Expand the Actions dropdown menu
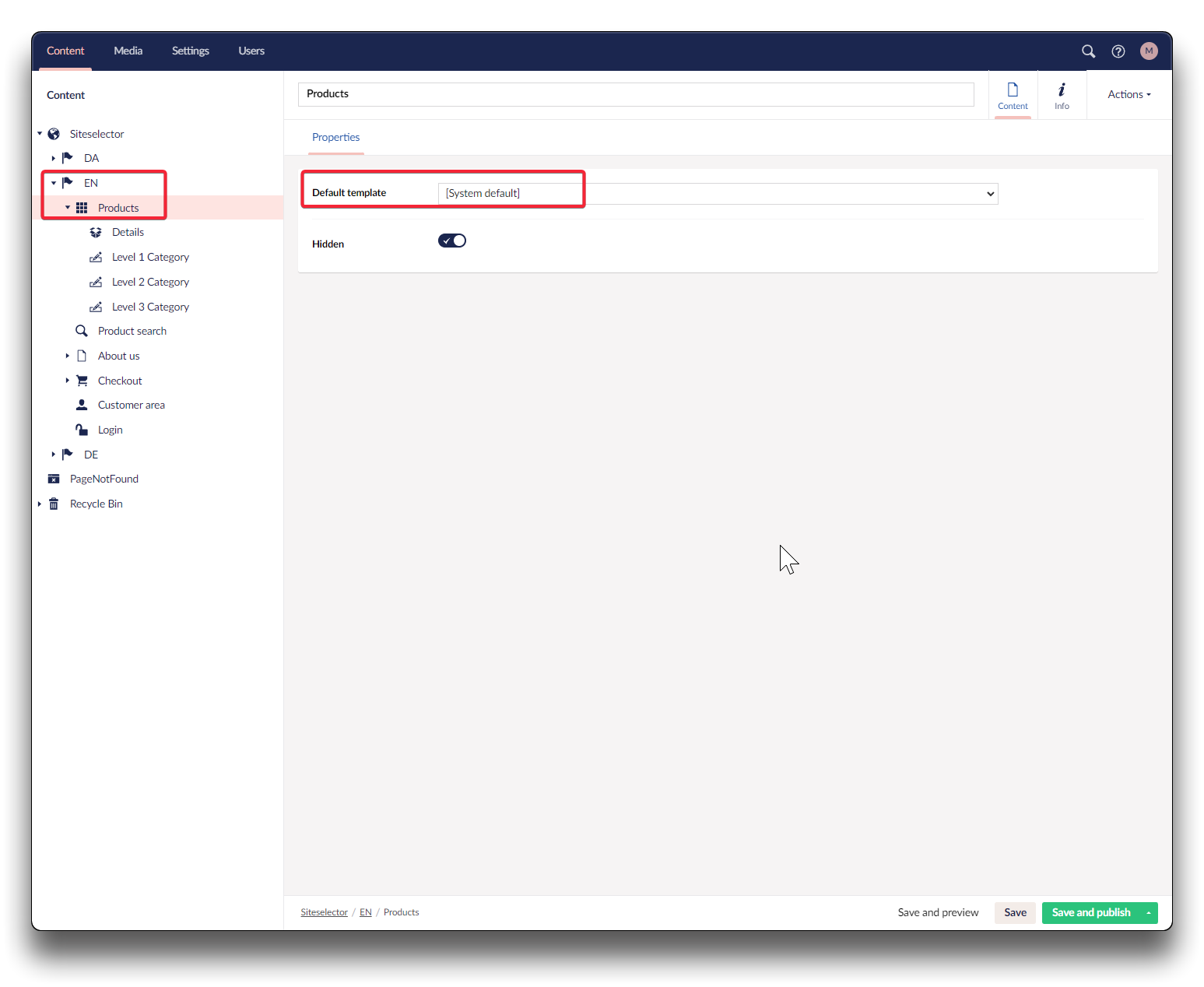This screenshot has width=1204, height=987. pyautogui.click(x=1129, y=95)
